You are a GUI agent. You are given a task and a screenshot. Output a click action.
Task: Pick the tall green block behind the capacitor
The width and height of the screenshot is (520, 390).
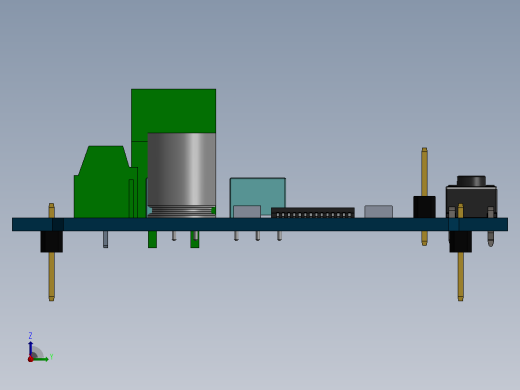point(173,111)
